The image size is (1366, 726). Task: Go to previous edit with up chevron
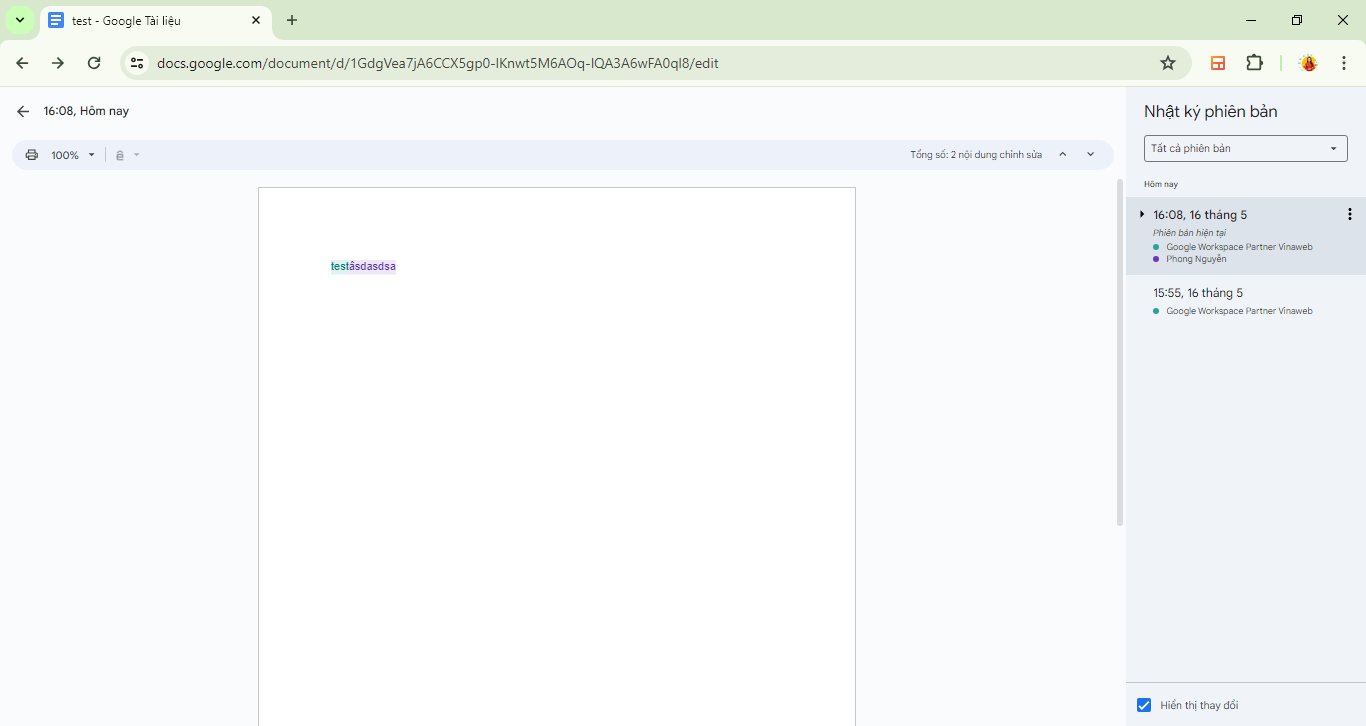(x=1062, y=155)
